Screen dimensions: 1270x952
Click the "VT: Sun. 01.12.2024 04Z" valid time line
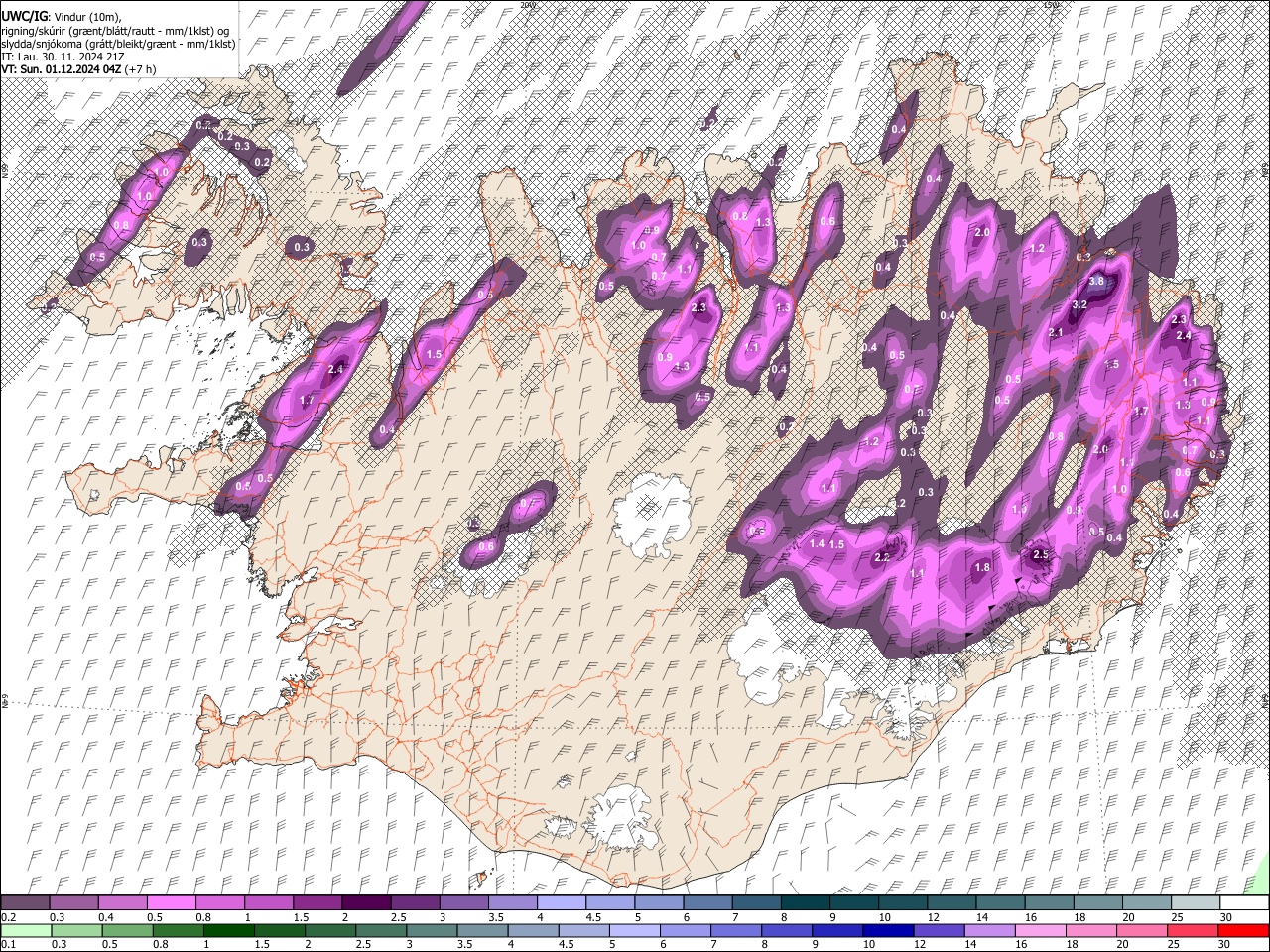[x=62, y=69]
